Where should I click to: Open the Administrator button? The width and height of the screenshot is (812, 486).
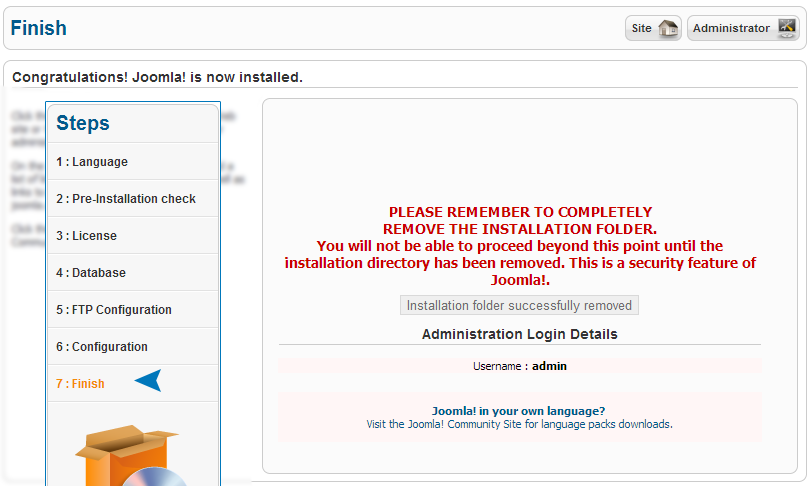point(743,28)
